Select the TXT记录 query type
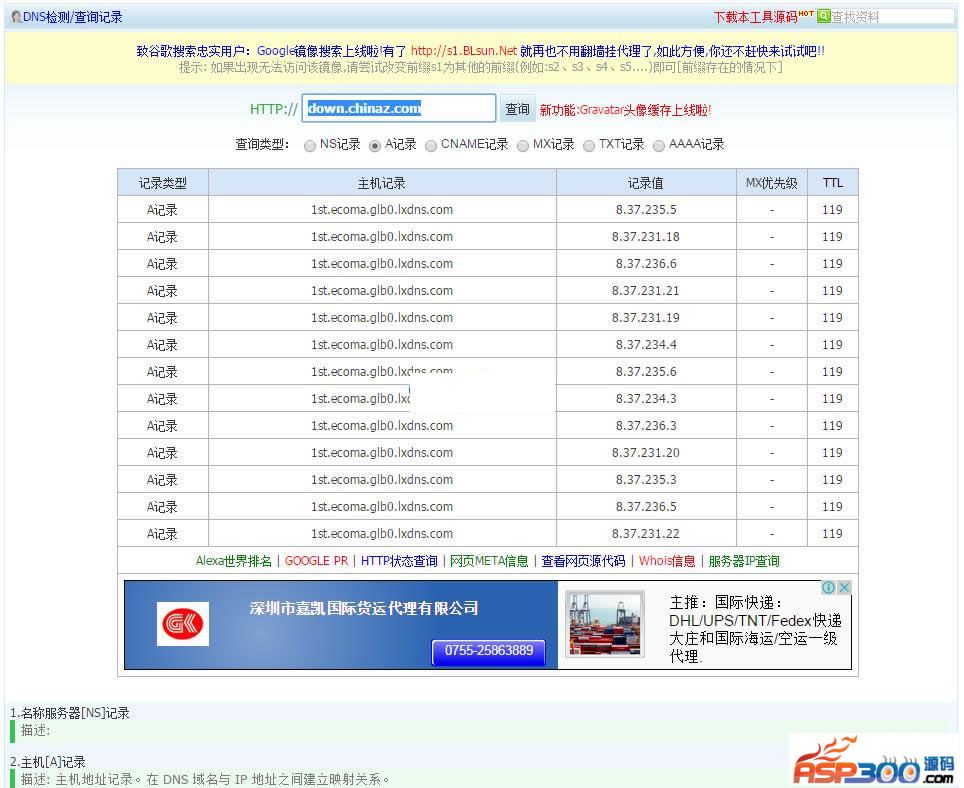Viewport: 964px width, 788px height. coord(589,145)
